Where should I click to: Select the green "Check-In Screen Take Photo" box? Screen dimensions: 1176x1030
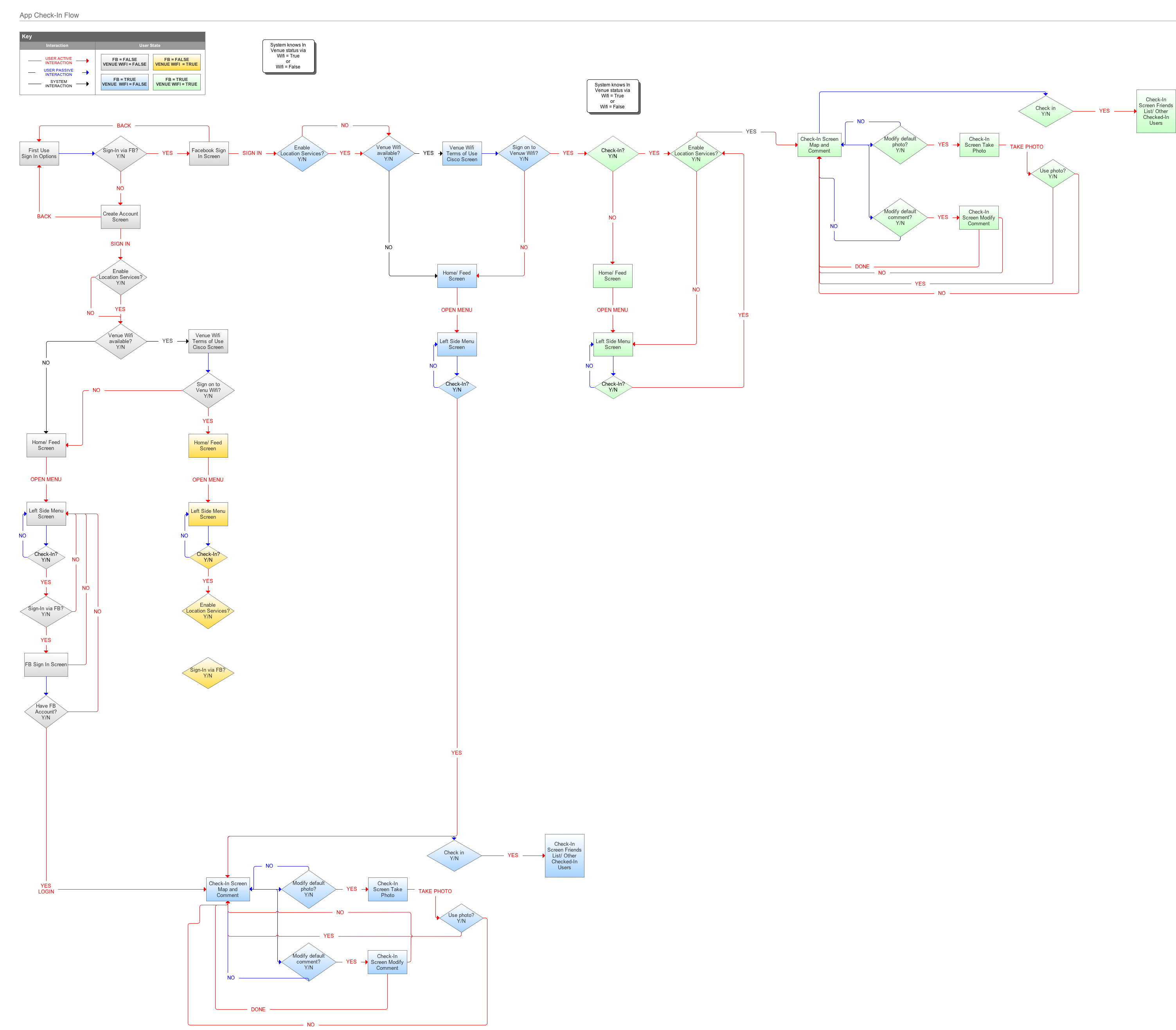[x=980, y=145]
